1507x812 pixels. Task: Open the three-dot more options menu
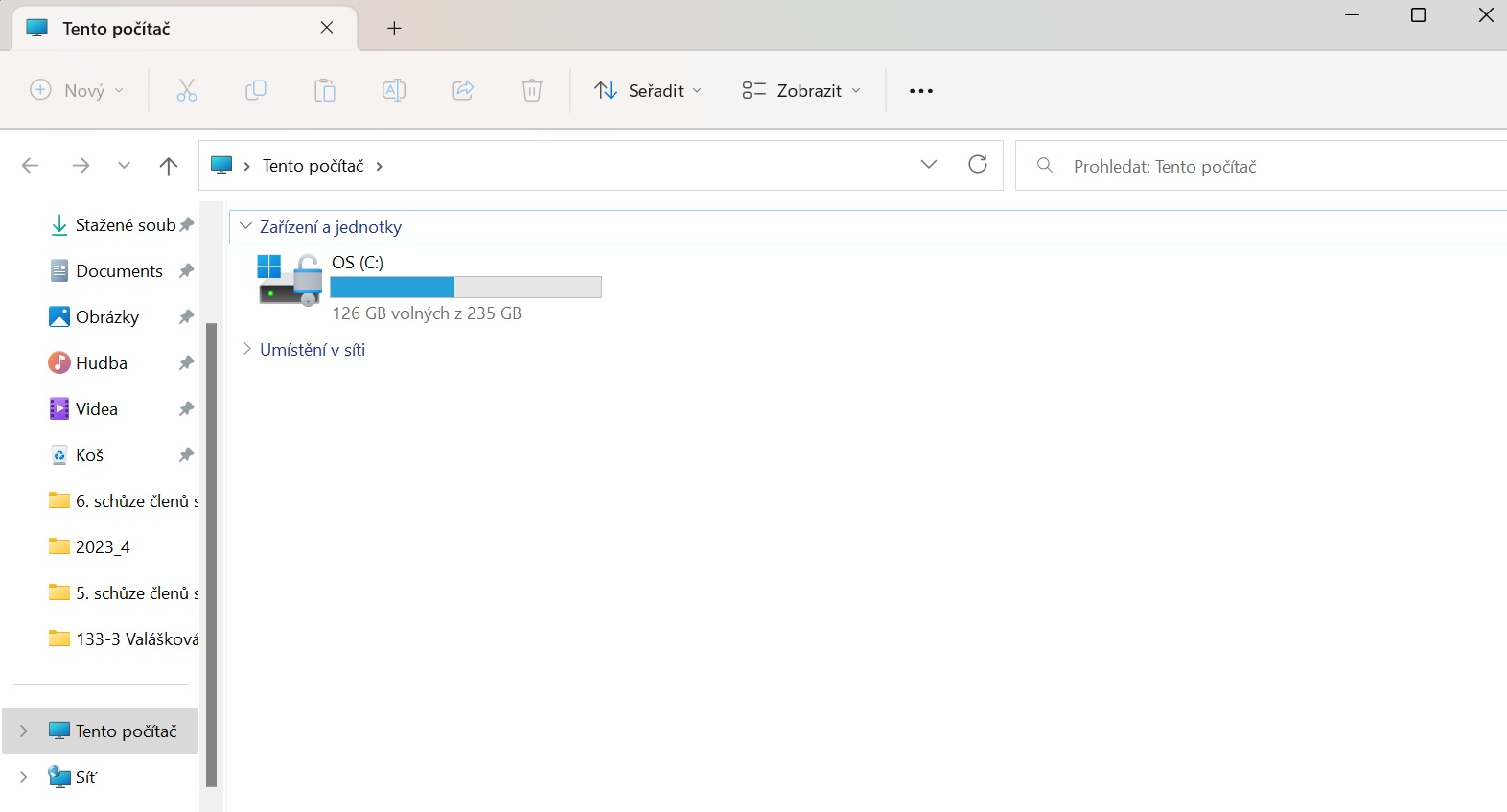pyautogui.click(x=921, y=91)
